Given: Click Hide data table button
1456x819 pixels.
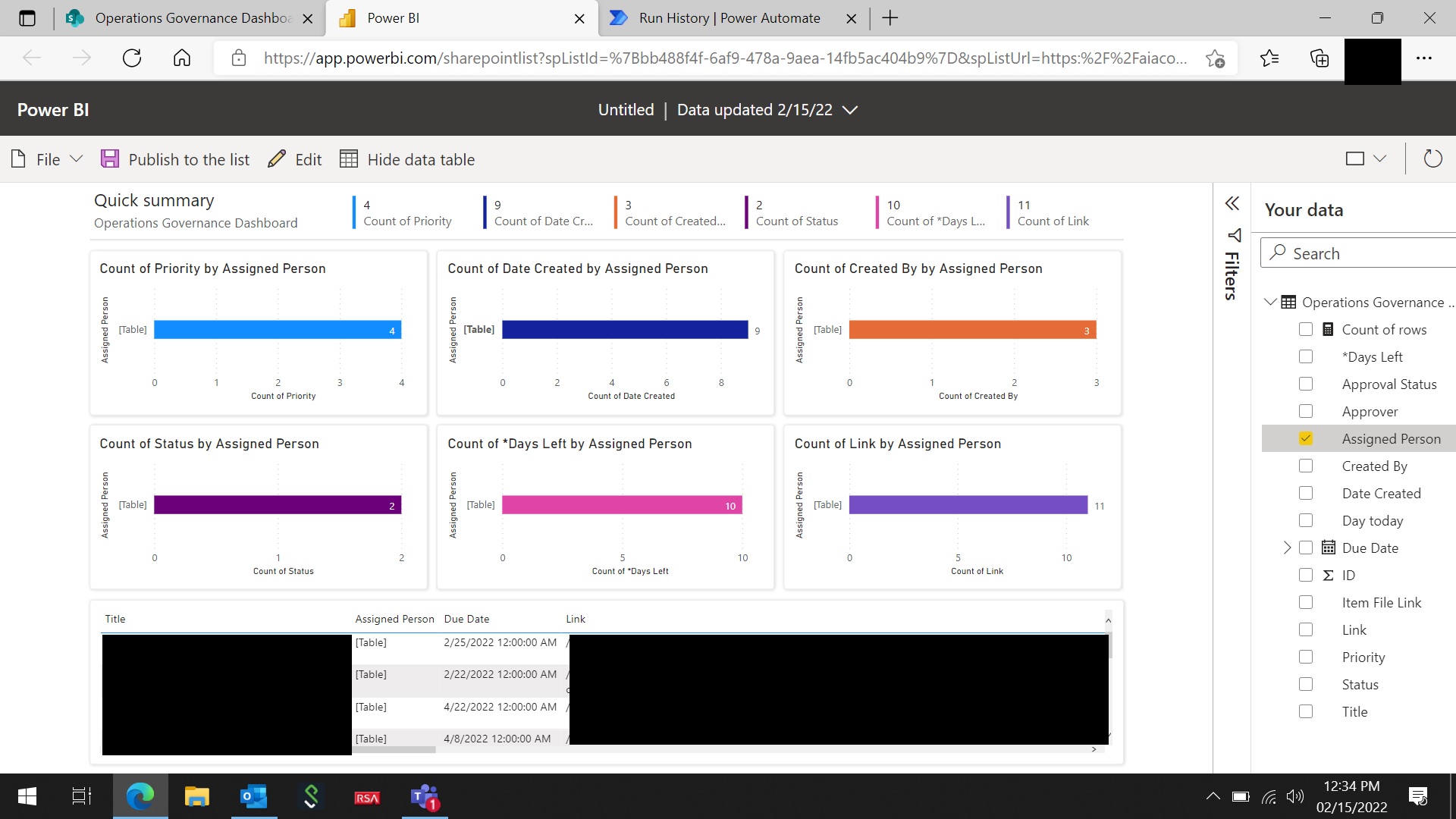Looking at the screenshot, I should 407,159.
